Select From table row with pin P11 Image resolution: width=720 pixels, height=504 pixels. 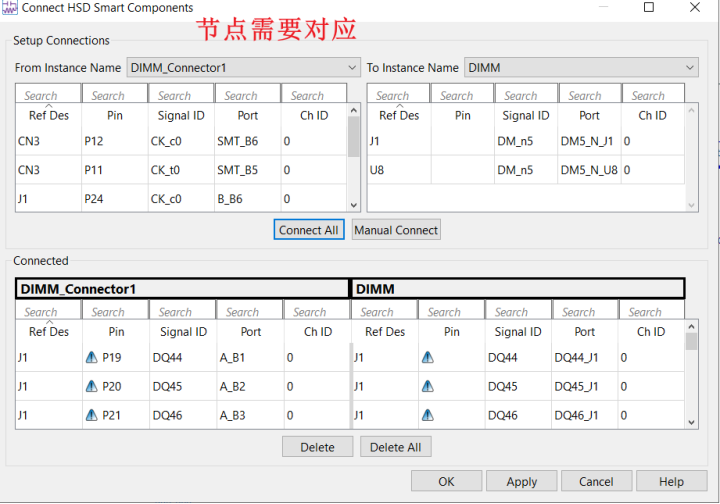(181, 170)
